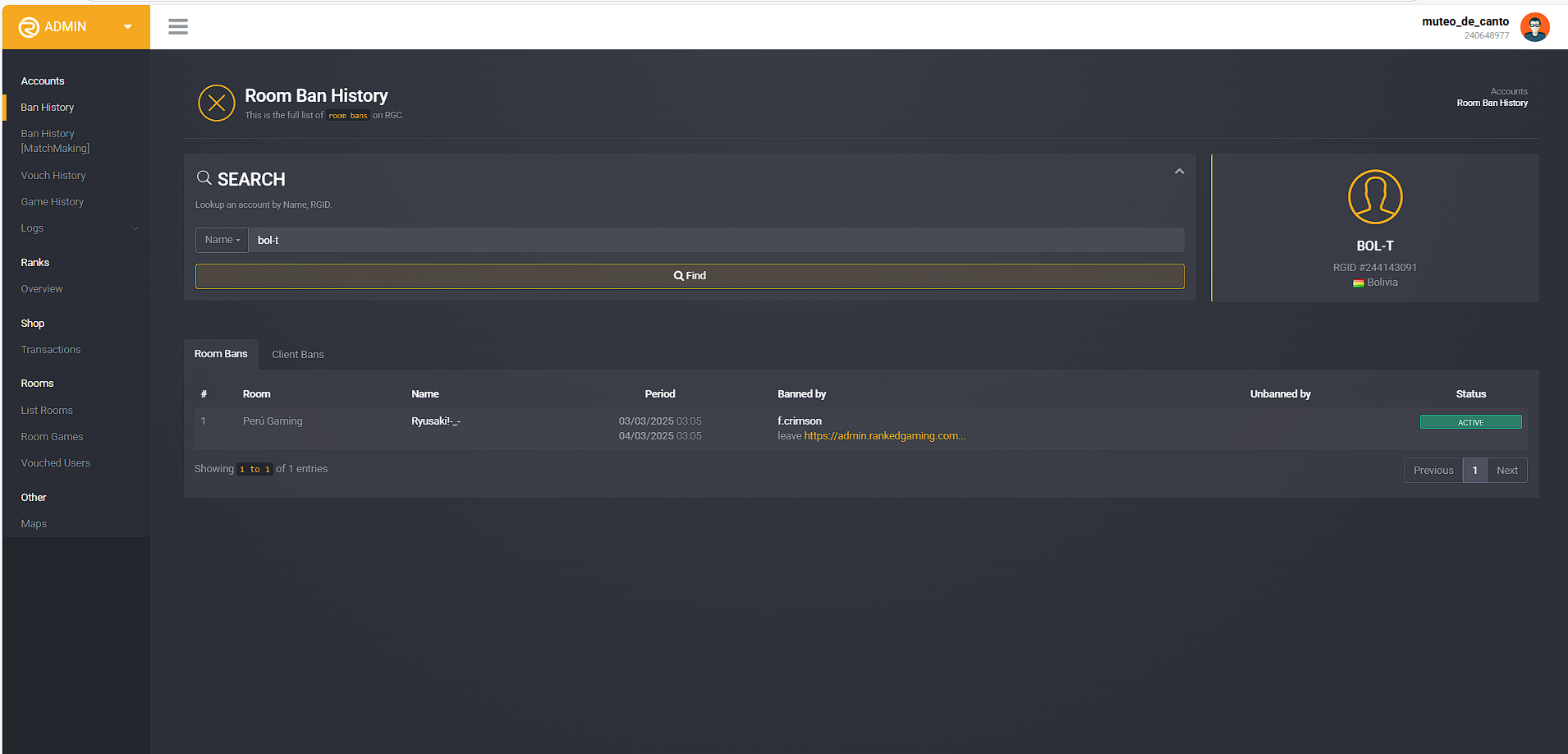Click the RGID #244143091 text
The width and height of the screenshot is (1568, 754).
(1375, 268)
